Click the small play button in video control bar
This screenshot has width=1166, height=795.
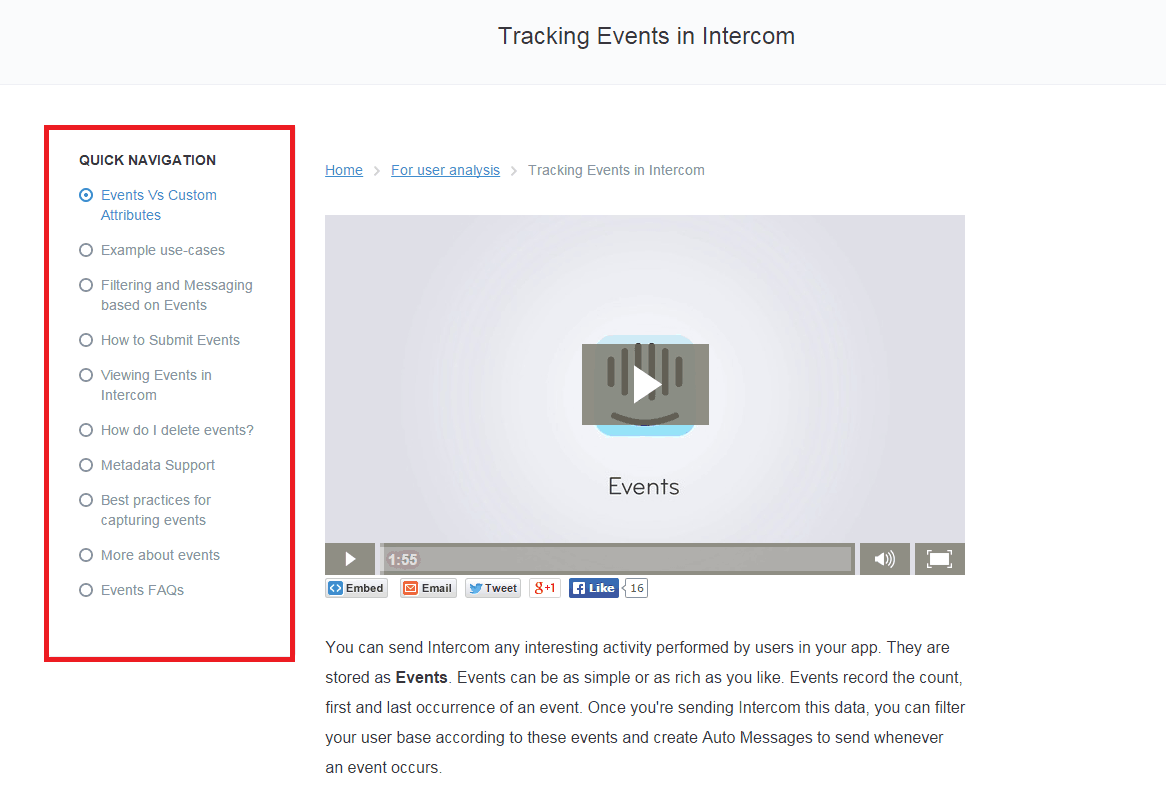click(x=350, y=559)
